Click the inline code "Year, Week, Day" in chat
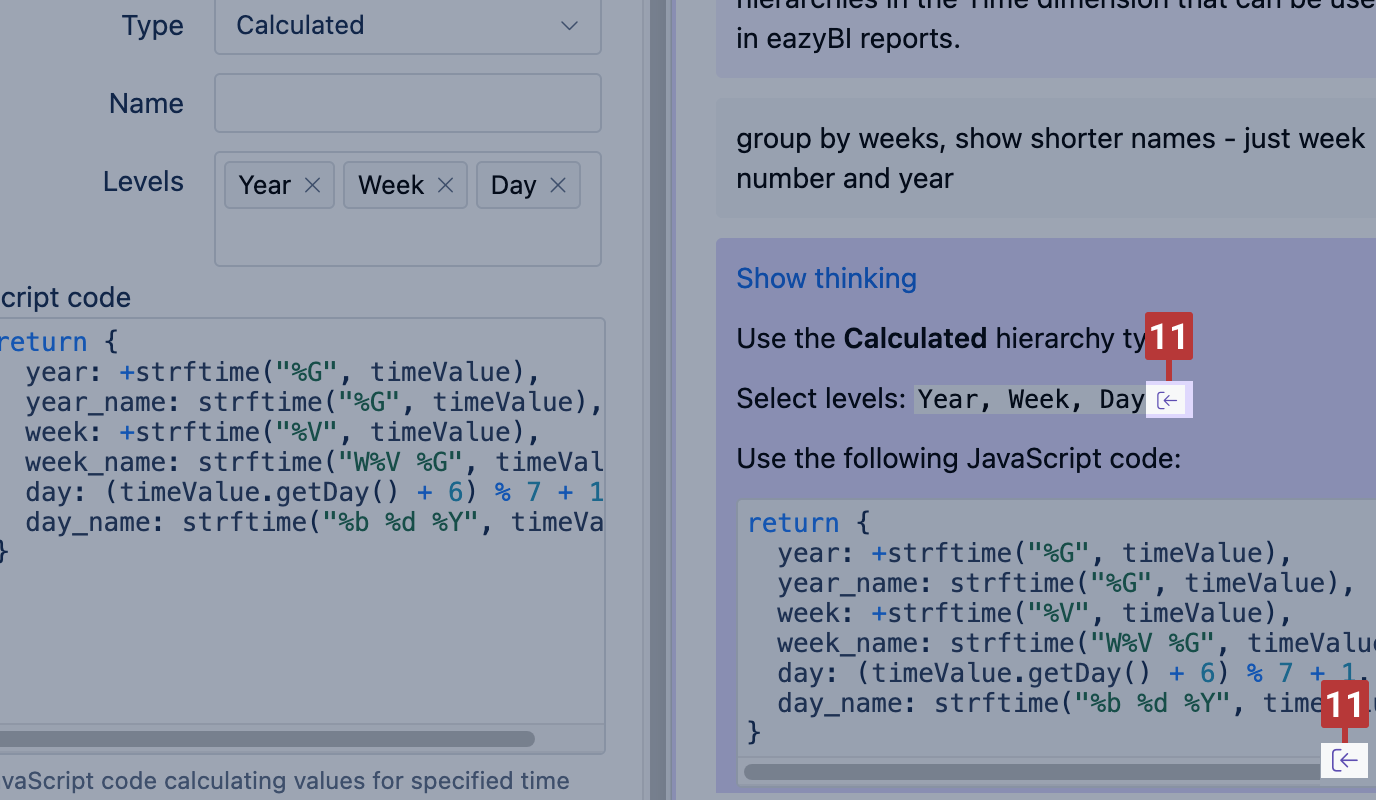Viewport: 1376px width, 800px height. [x=1030, y=400]
